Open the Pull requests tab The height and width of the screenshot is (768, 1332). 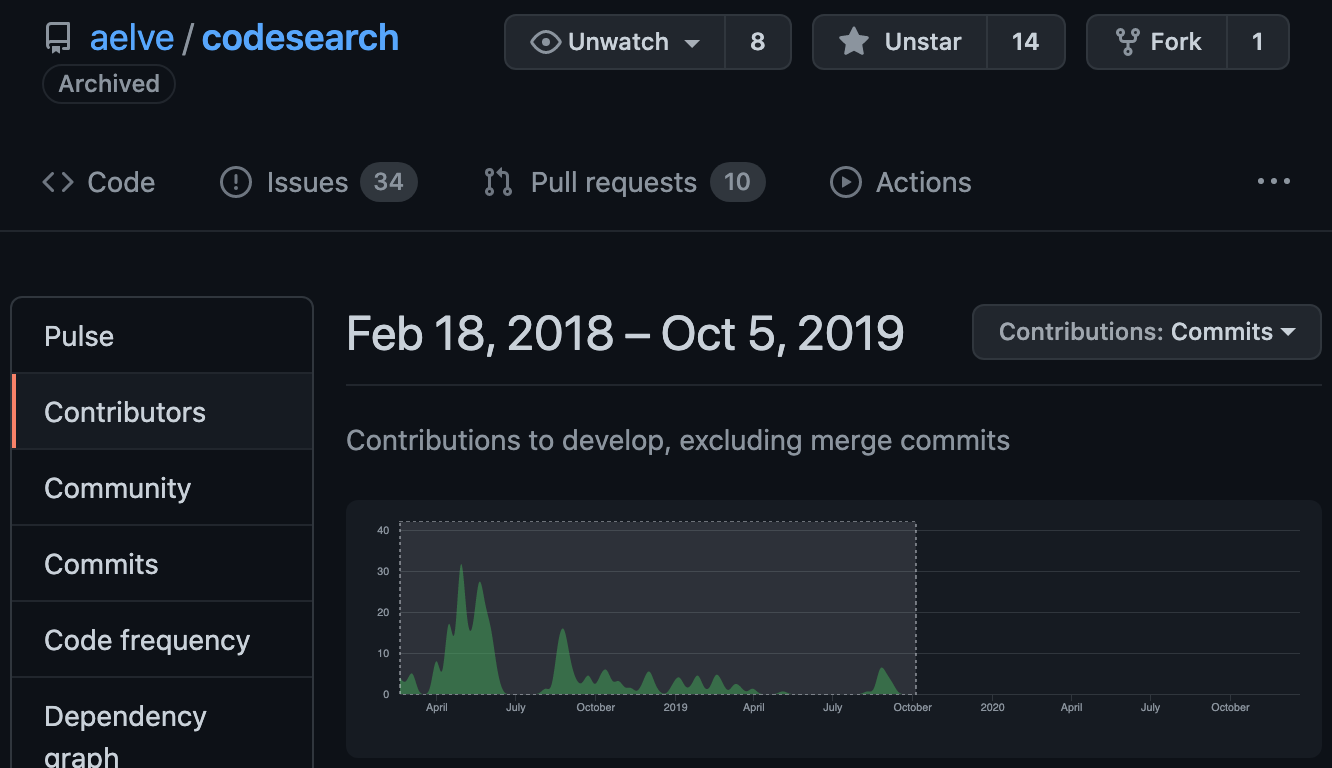[624, 182]
